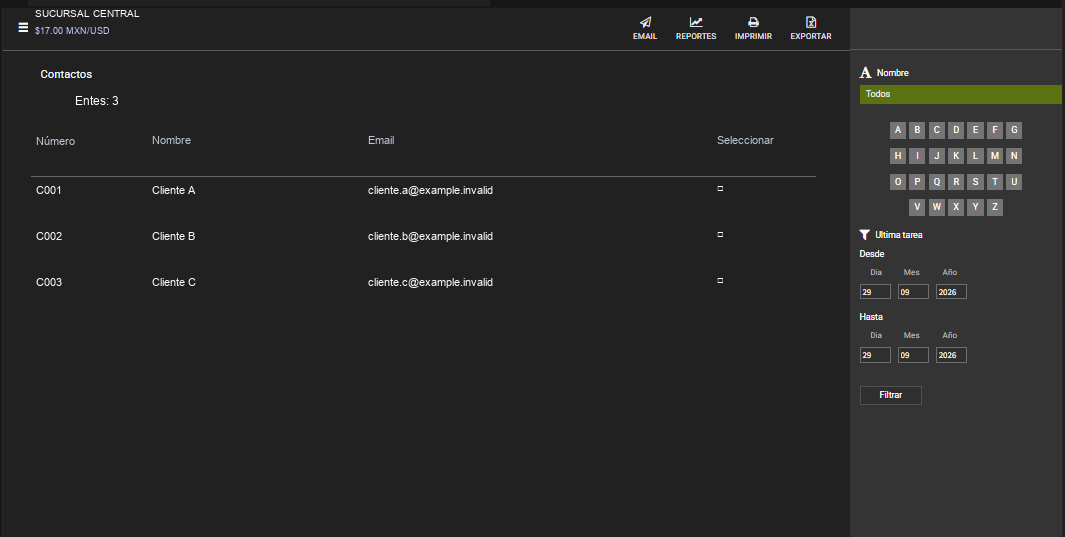Click email cliente.c@example.invalid
The width and height of the screenshot is (1065, 537).
pyautogui.click(x=430, y=282)
